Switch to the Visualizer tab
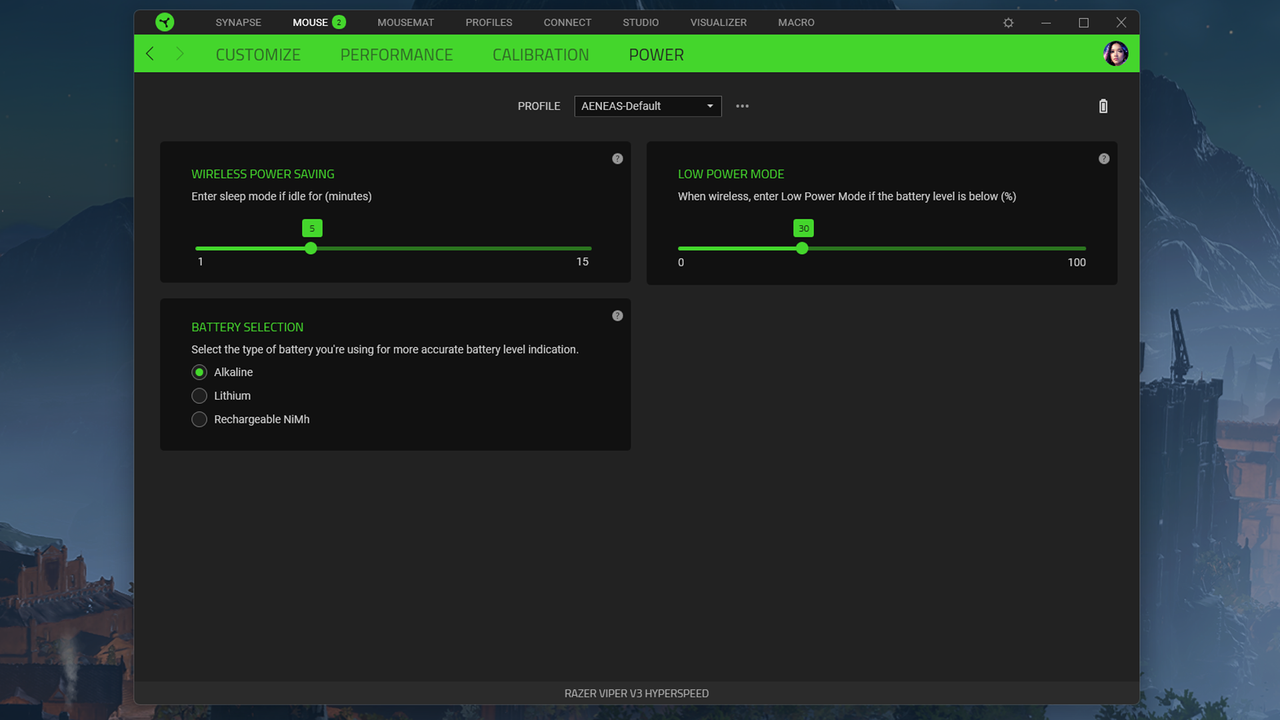Image resolution: width=1280 pixels, height=720 pixels. click(x=718, y=22)
